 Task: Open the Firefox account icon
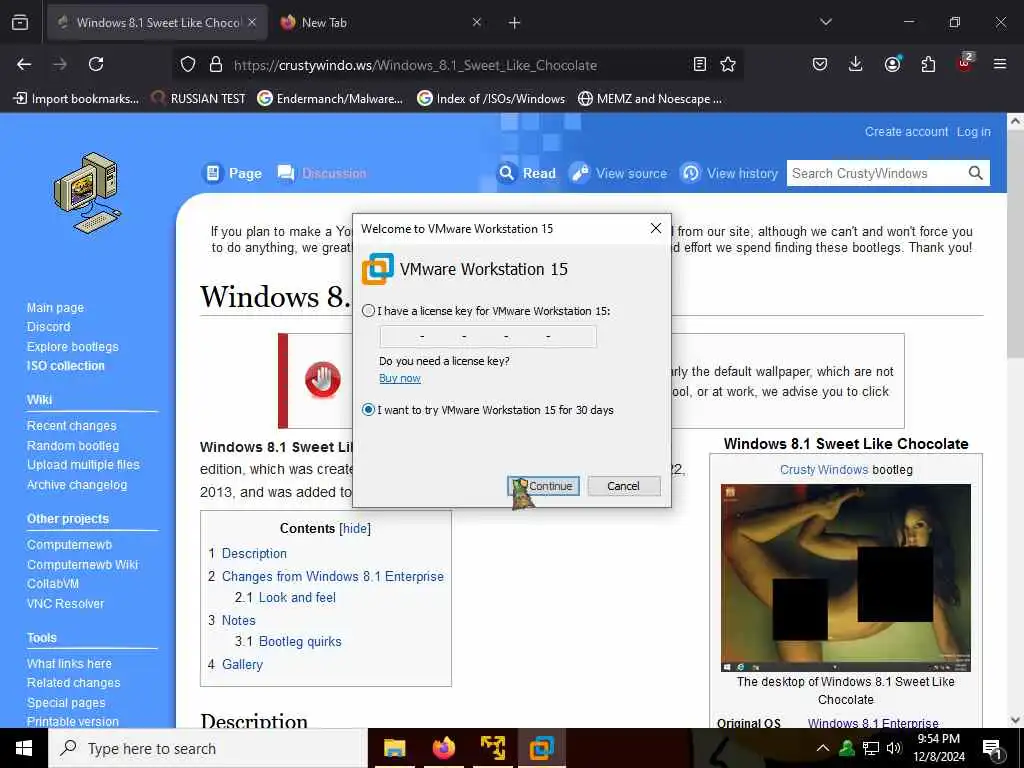(x=892, y=64)
